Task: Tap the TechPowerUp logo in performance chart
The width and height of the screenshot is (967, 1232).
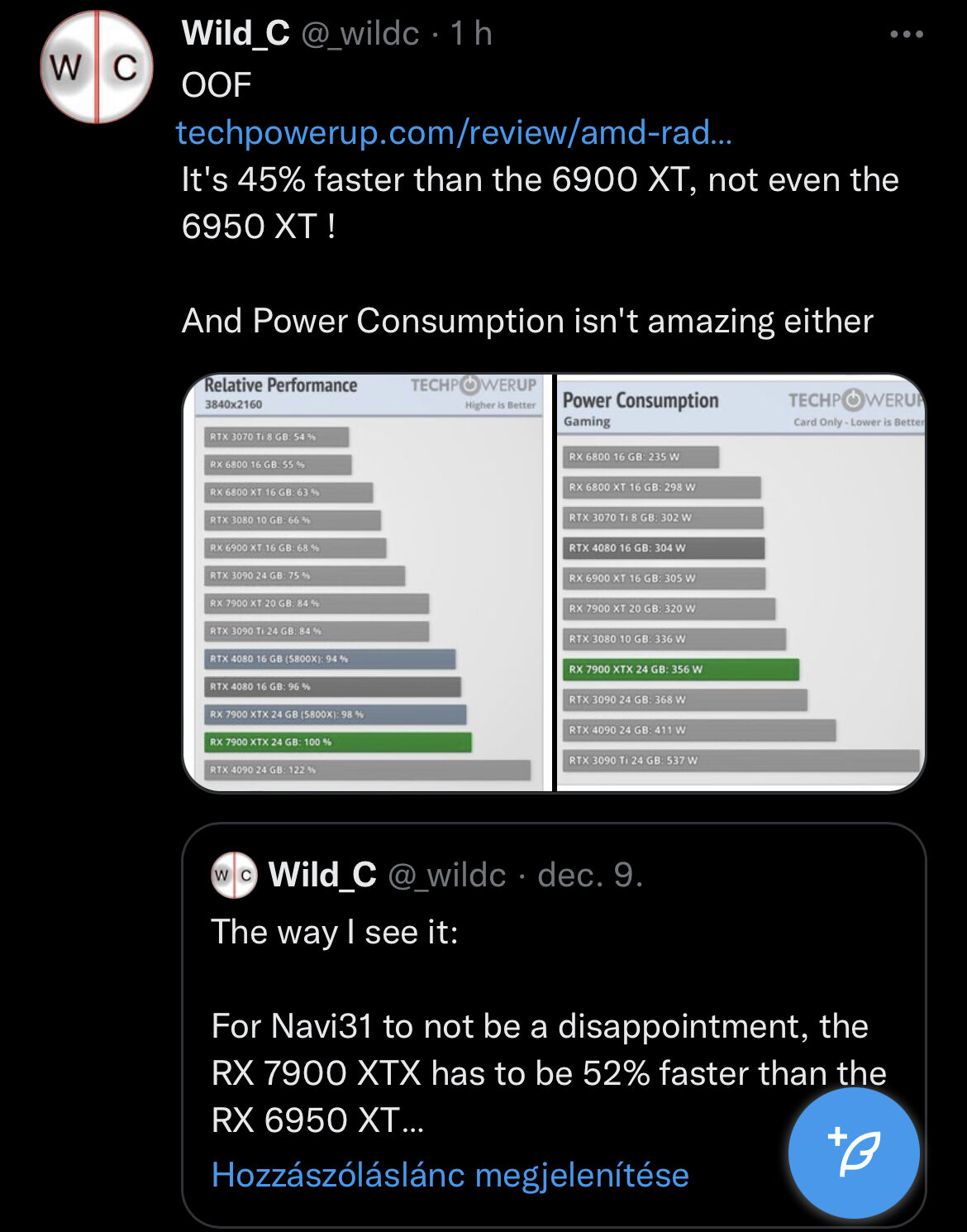Action: click(x=474, y=385)
